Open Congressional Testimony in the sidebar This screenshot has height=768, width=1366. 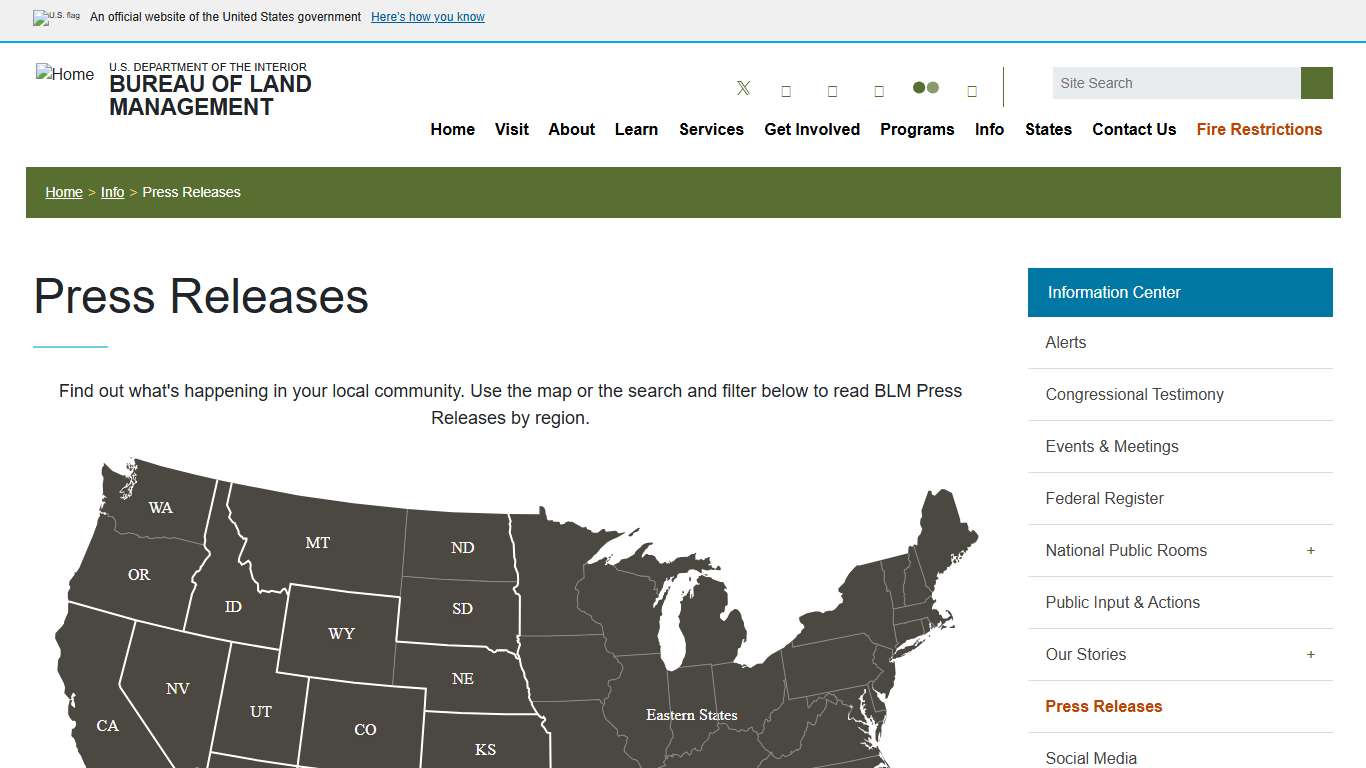click(x=1134, y=394)
